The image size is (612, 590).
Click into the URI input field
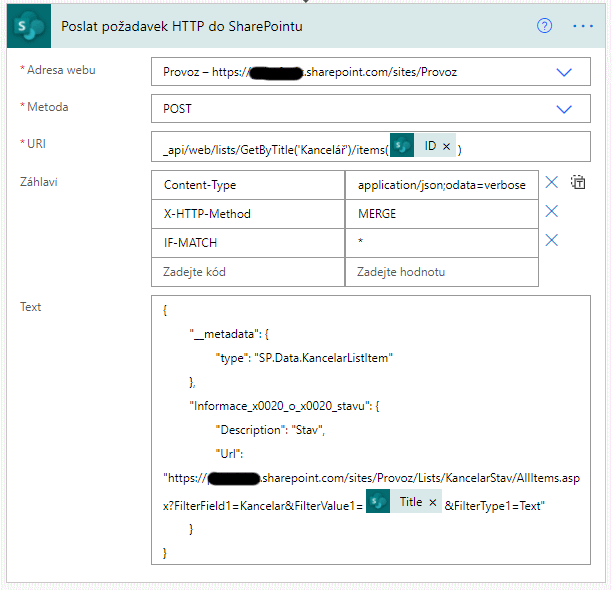point(371,147)
